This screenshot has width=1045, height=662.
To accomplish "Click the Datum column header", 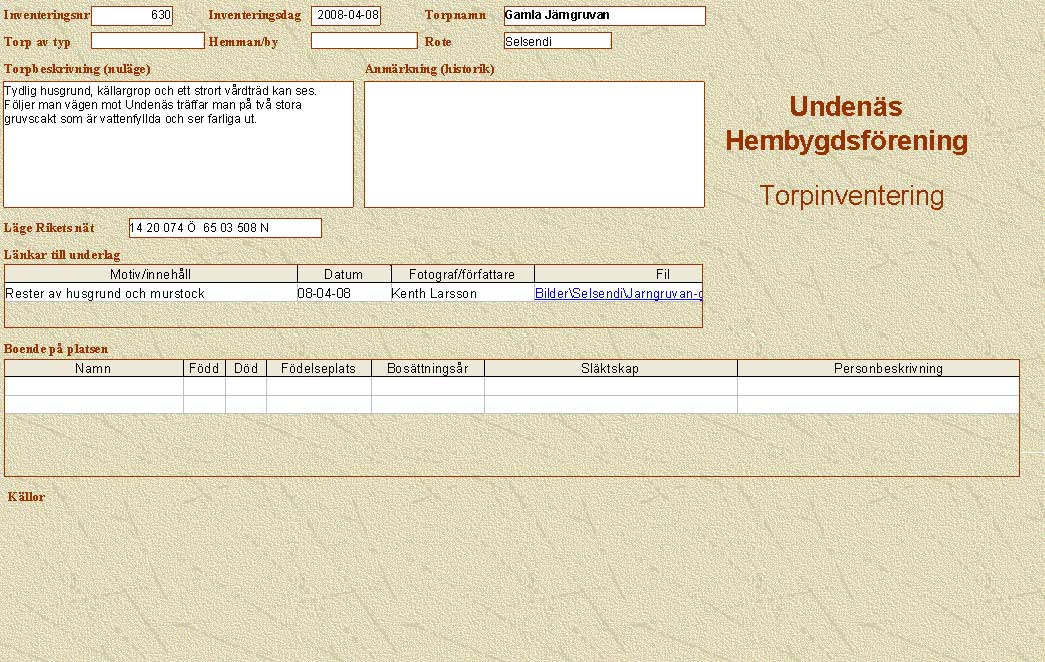I will tap(343, 274).
